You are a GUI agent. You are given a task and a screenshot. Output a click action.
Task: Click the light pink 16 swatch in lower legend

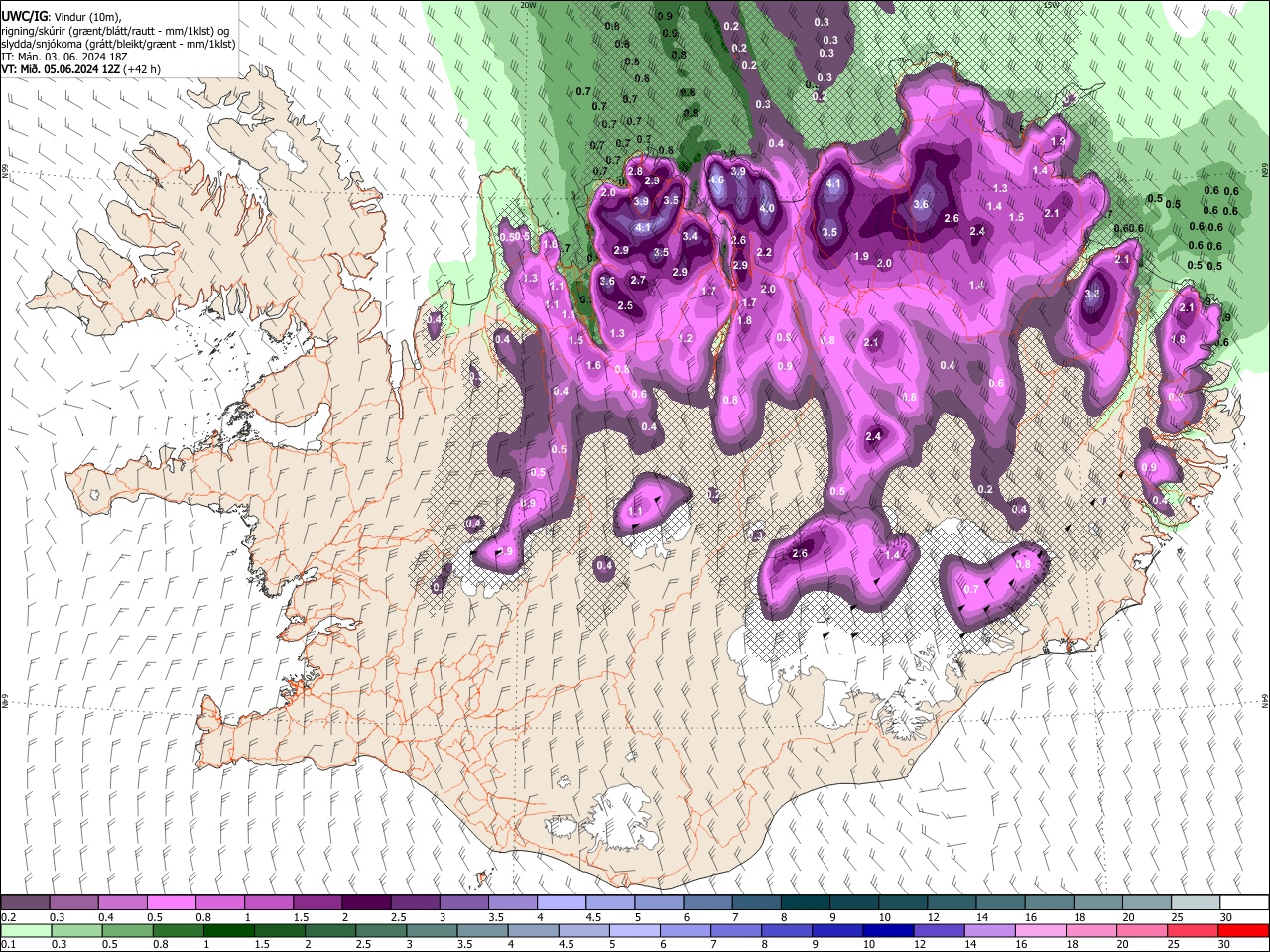pyautogui.click(x=1039, y=931)
